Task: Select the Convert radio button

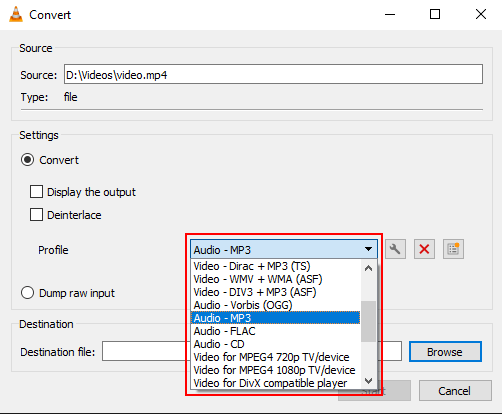Action: (27, 160)
